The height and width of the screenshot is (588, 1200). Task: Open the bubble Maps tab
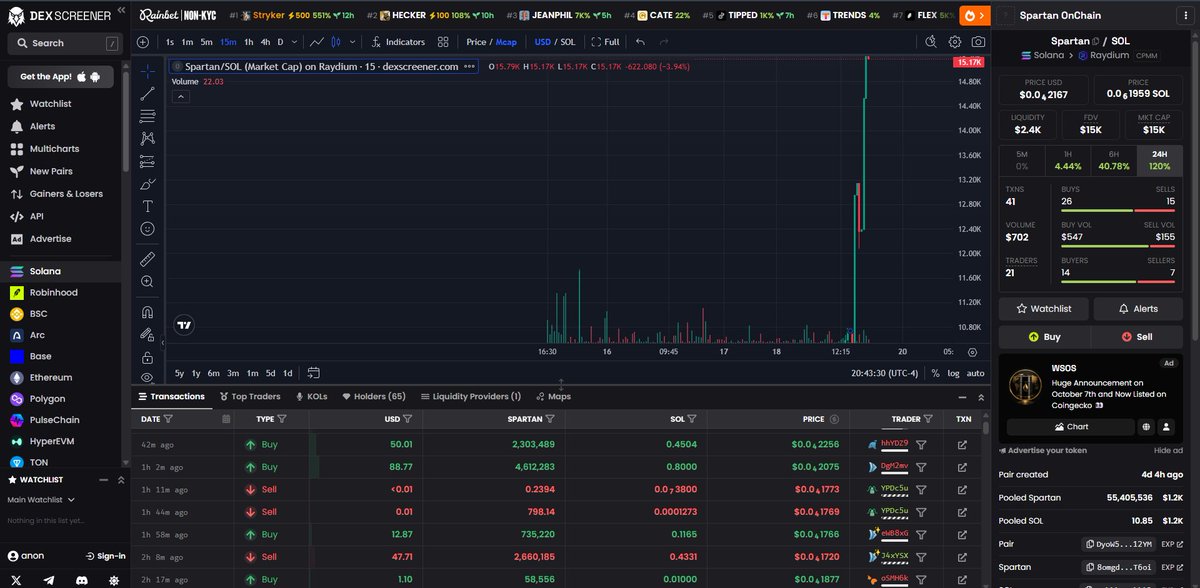pos(553,396)
